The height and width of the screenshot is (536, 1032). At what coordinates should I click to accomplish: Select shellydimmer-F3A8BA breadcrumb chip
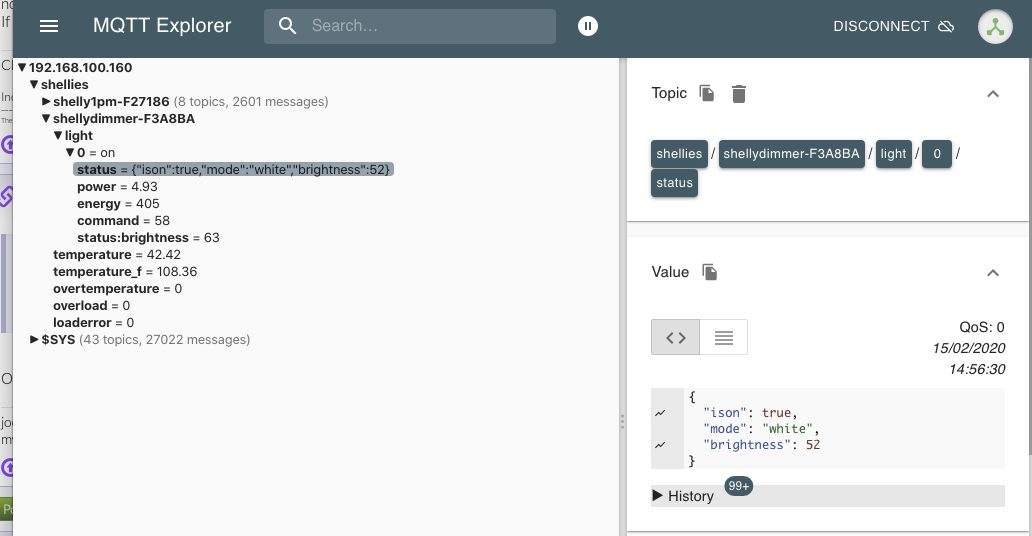pos(792,153)
